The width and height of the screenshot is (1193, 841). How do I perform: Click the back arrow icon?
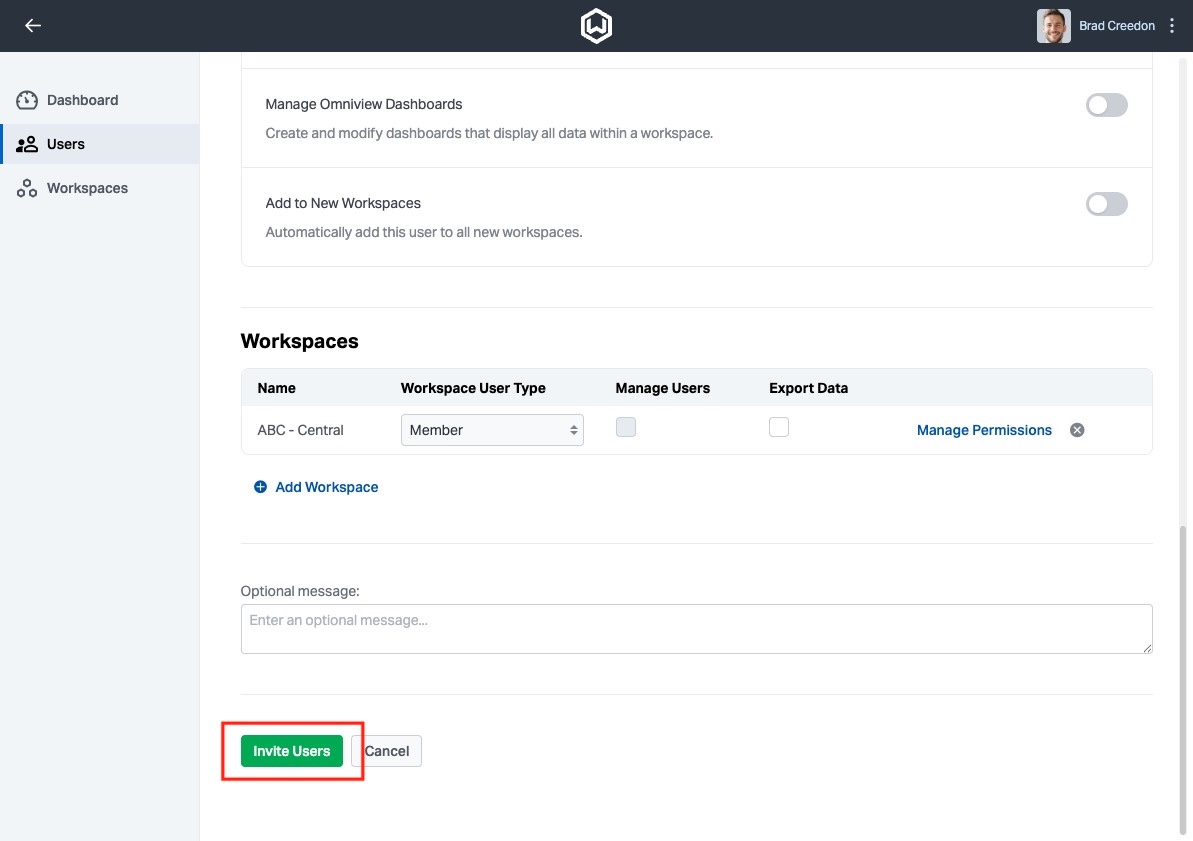33,26
